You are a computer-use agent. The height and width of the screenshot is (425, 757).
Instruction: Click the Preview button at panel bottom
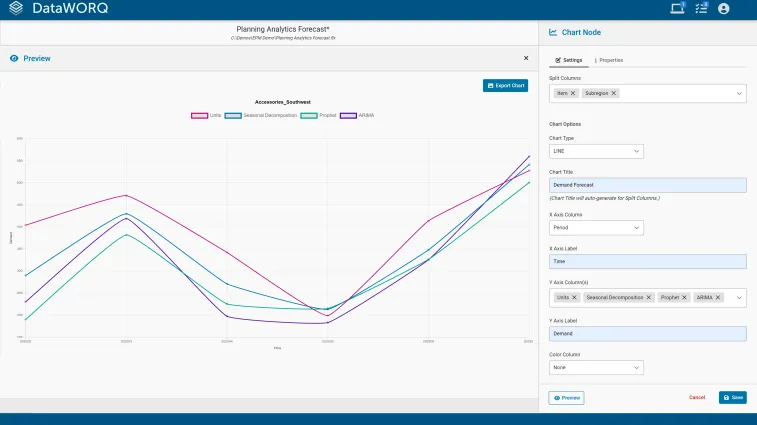click(x=566, y=398)
